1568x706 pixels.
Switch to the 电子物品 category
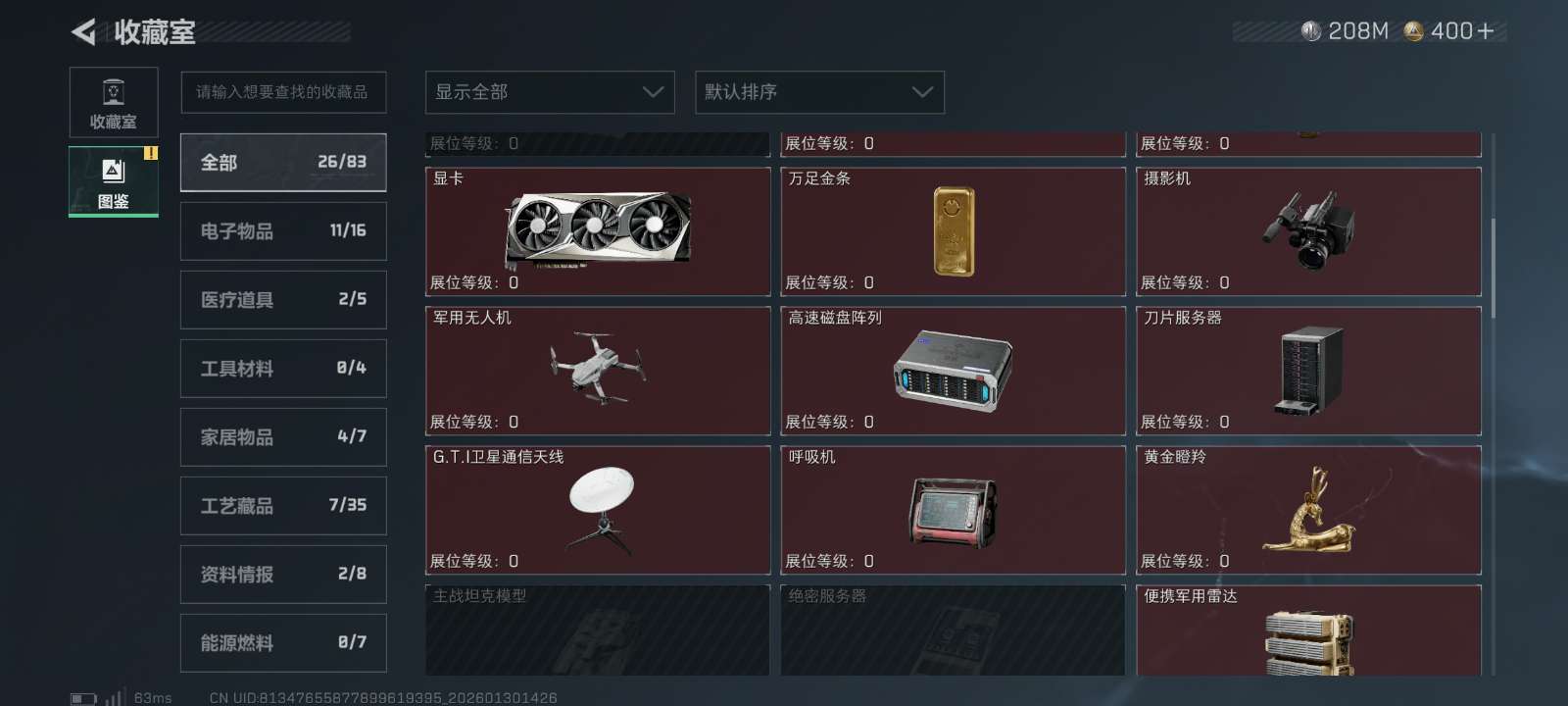(283, 231)
